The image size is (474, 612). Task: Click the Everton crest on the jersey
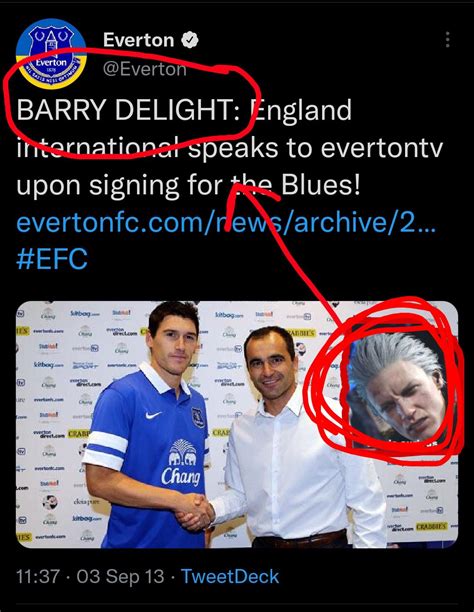point(198,417)
